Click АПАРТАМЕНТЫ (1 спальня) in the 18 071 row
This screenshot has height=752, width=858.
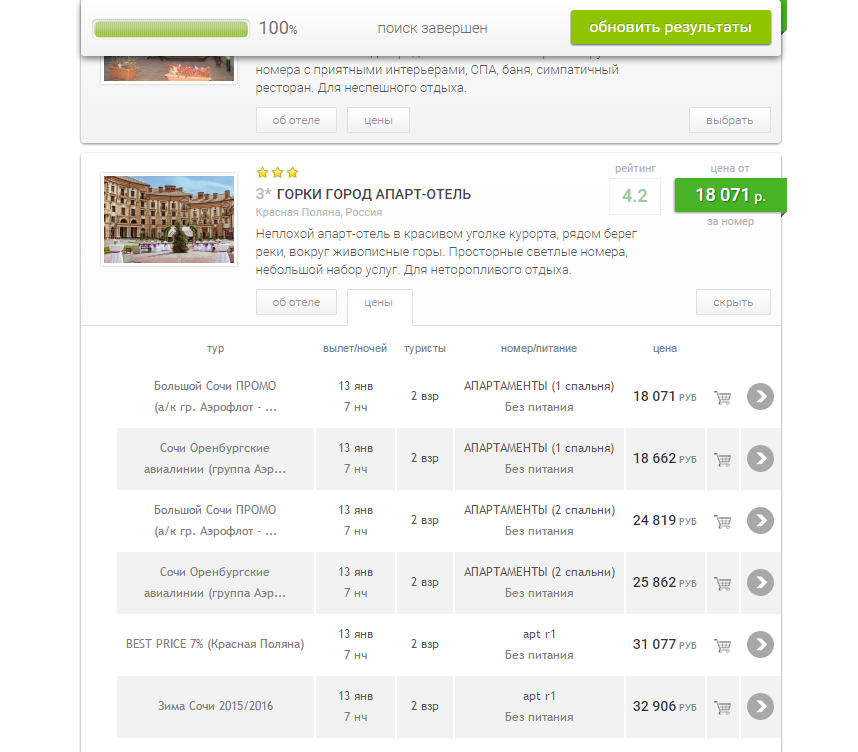point(539,386)
